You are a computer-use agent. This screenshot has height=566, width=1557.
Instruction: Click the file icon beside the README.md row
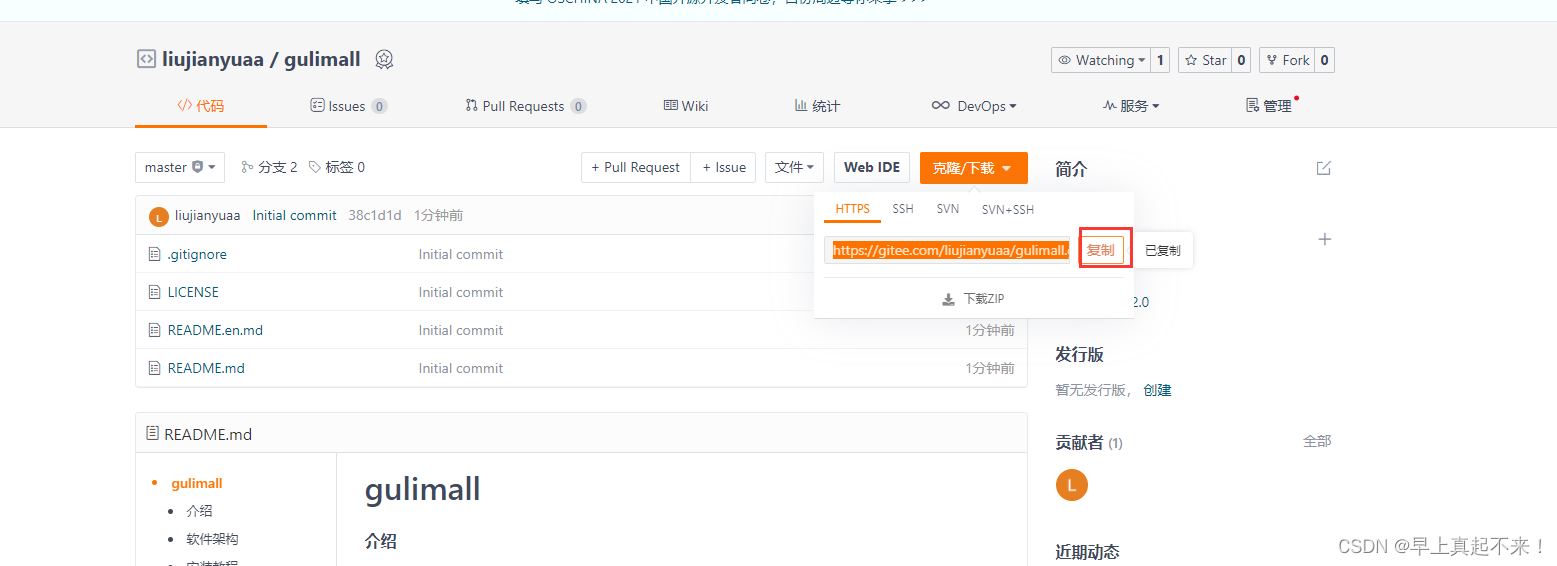[x=154, y=368]
